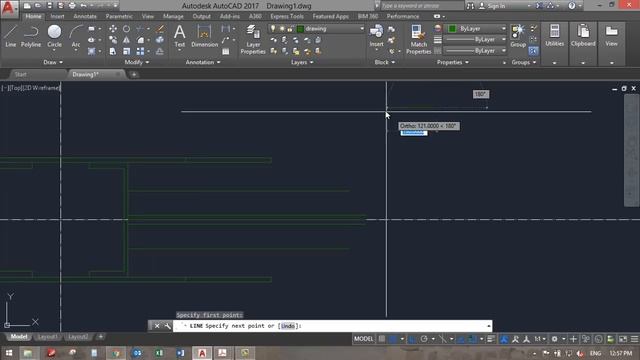The image size is (640, 360).
Task: Switch to the Manage ribbon tab
Action: tap(173, 16)
